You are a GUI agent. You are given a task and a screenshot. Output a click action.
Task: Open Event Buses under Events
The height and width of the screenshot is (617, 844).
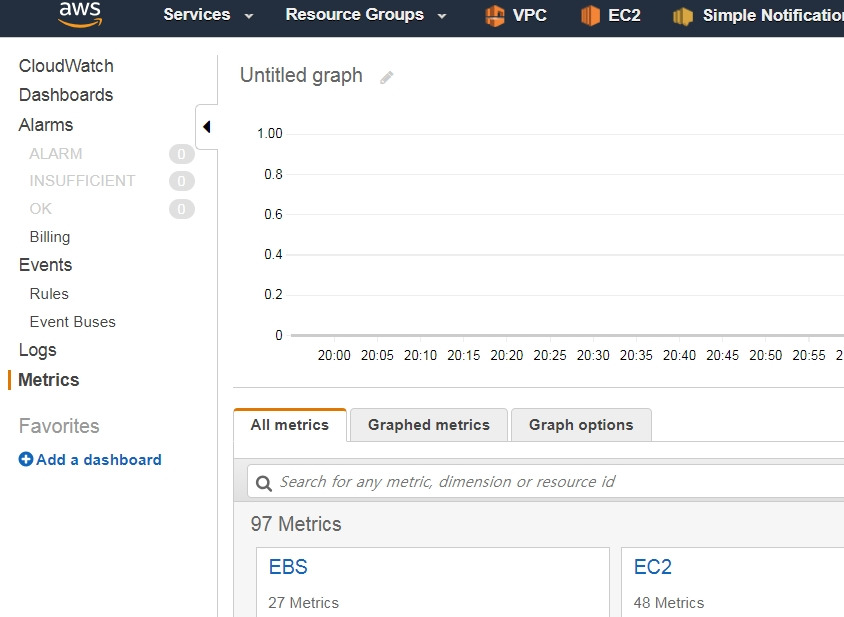pyautogui.click(x=73, y=322)
